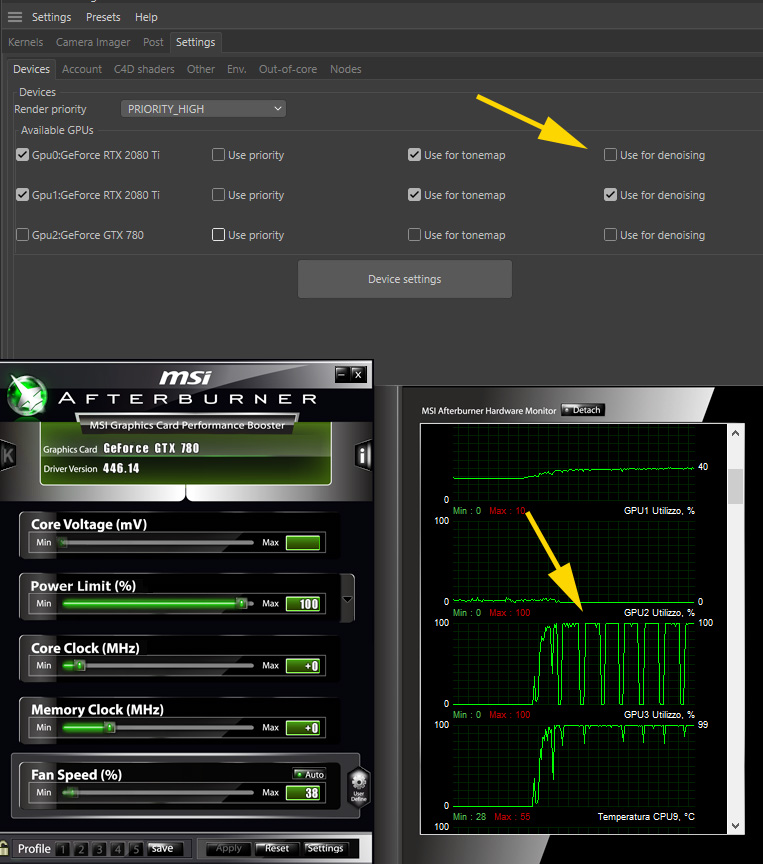Switch to the Kernels tab
The image size is (763, 864).
coord(25,42)
